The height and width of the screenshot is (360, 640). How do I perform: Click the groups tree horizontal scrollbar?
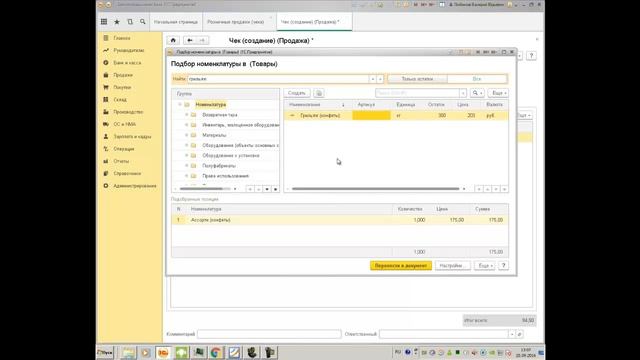[x=205, y=189]
